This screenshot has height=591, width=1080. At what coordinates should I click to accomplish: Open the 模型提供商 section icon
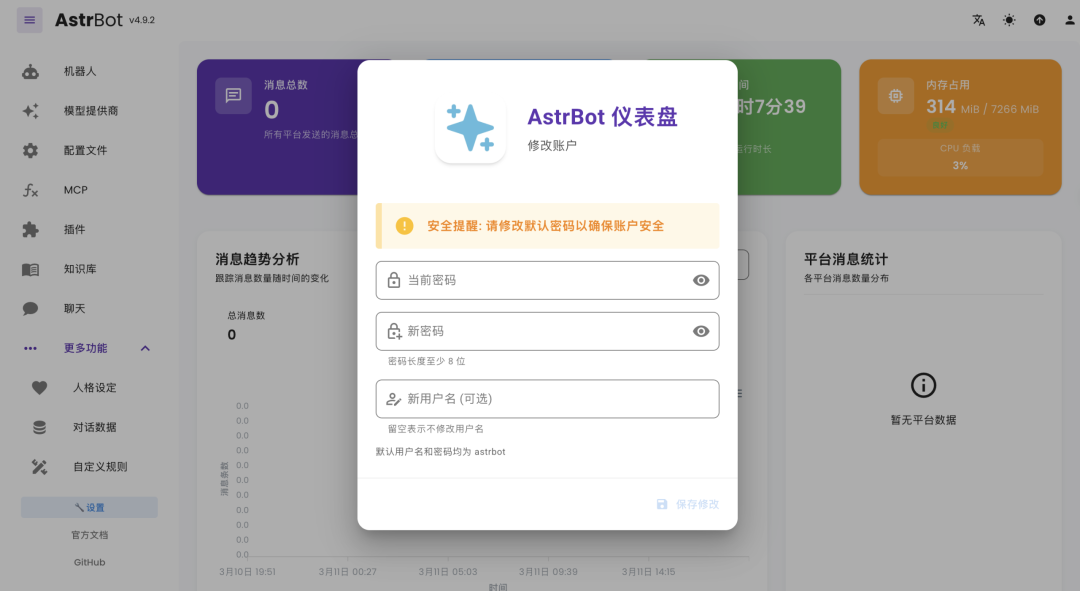28,110
